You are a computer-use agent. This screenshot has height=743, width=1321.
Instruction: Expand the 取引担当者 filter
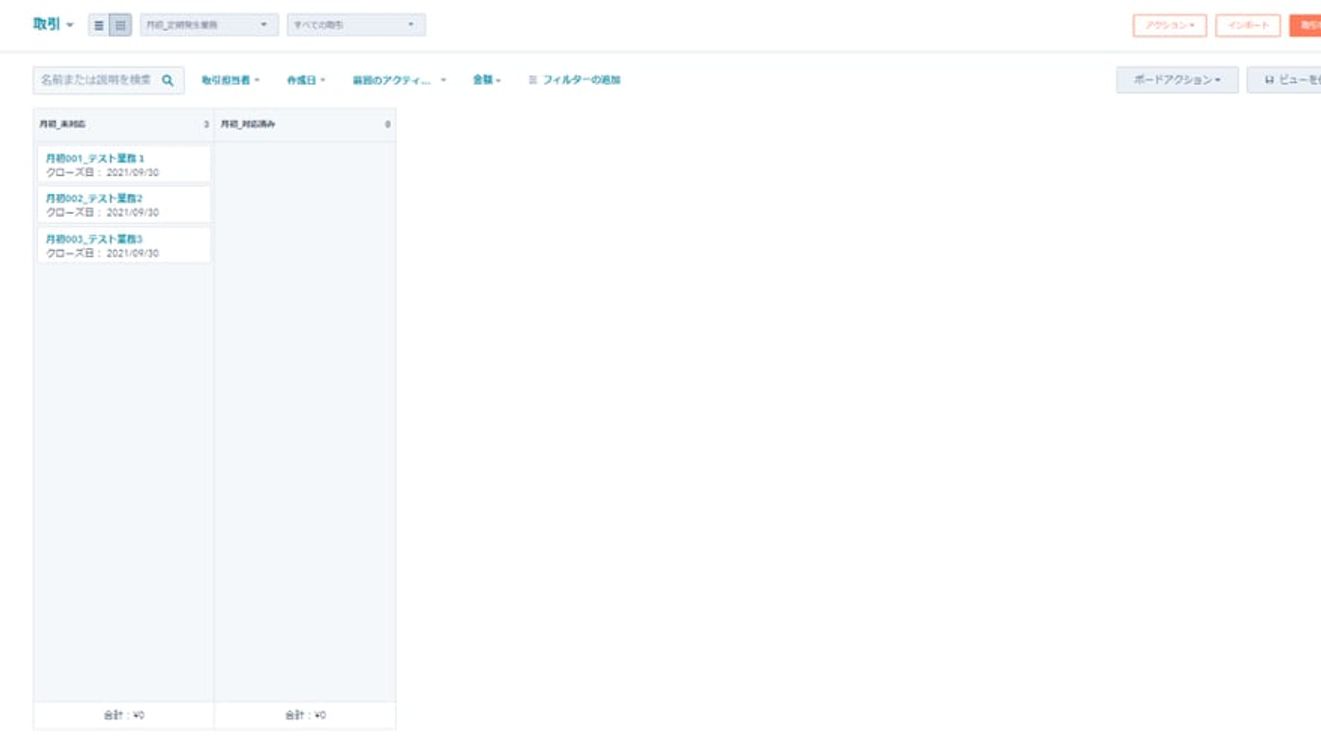pos(231,80)
